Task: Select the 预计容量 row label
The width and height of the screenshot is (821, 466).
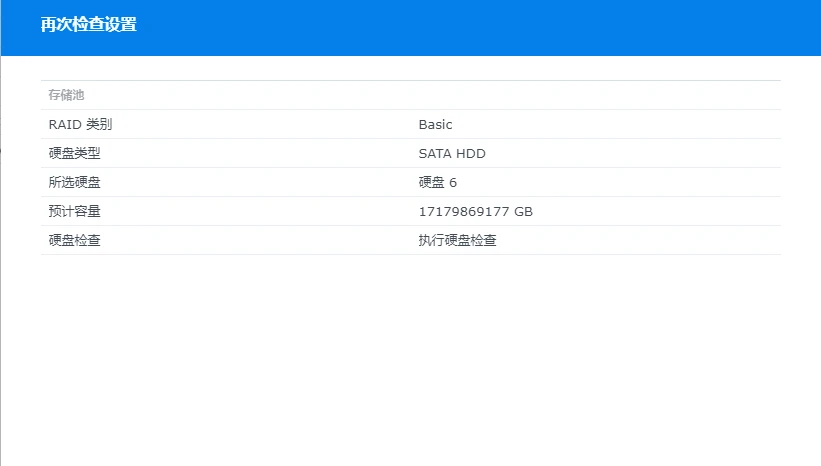Action: tap(74, 212)
